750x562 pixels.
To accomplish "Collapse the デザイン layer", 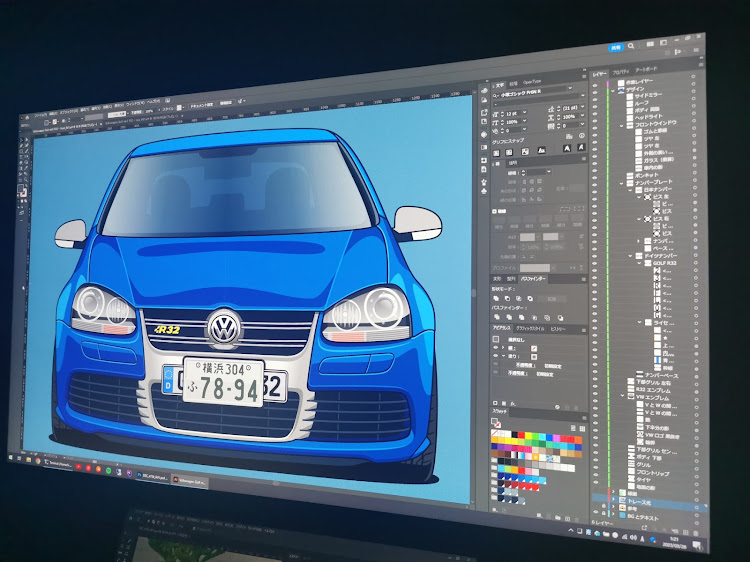I will (613, 91).
